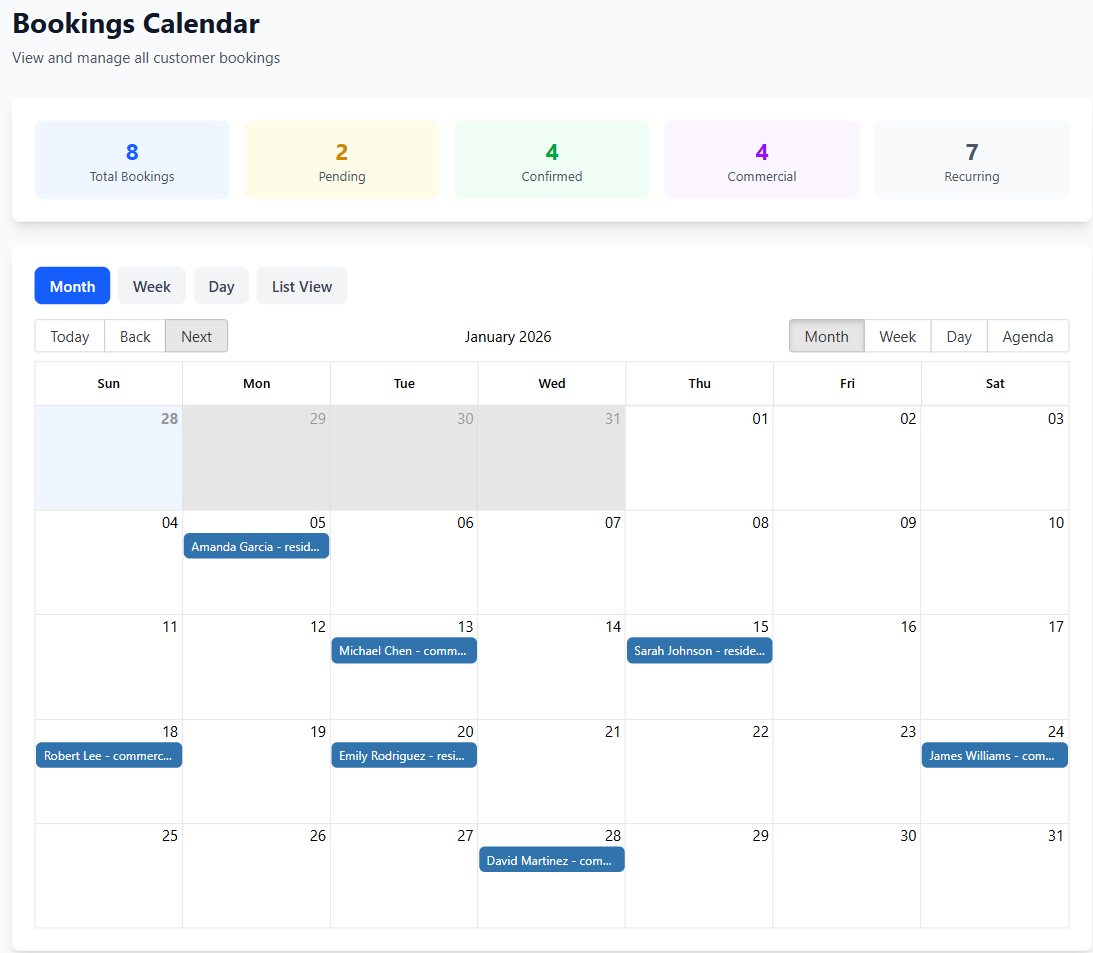Click the Pending bookings counter
The width and height of the screenshot is (1093, 953).
[341, 159]
